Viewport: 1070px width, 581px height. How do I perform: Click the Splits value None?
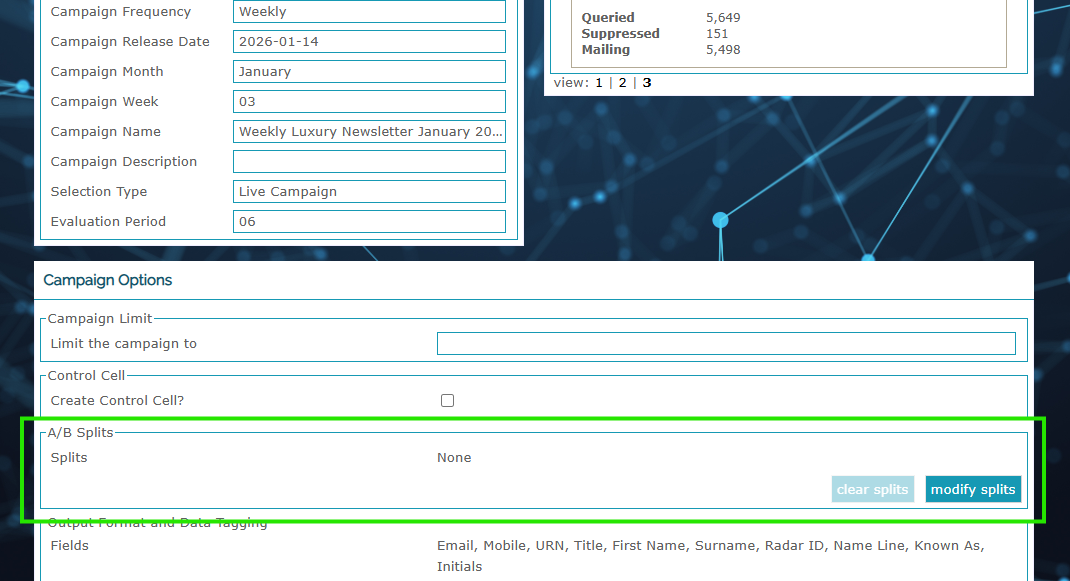tap(454, 457)
